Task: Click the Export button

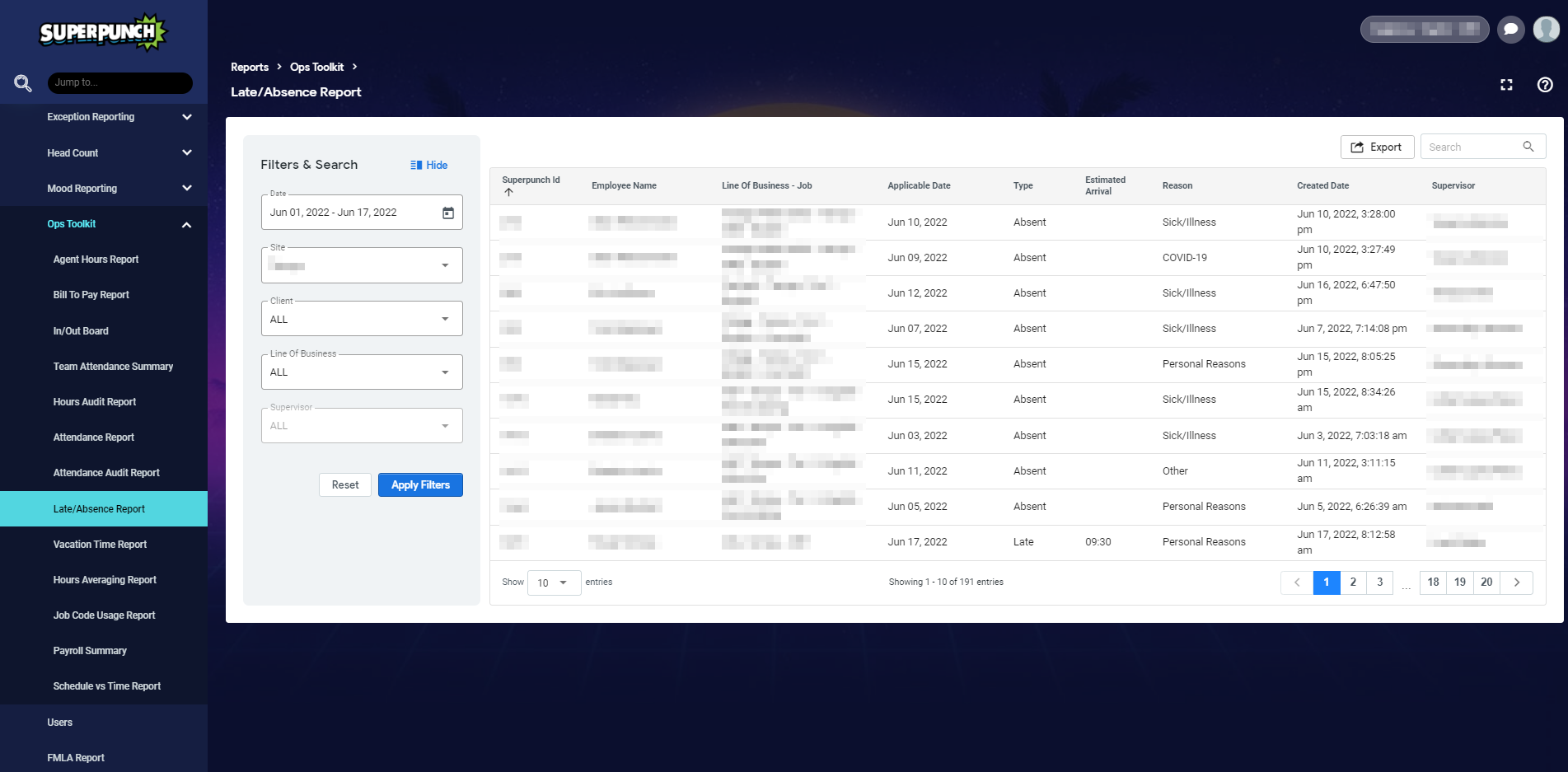Action: (x=1377, y=147)
